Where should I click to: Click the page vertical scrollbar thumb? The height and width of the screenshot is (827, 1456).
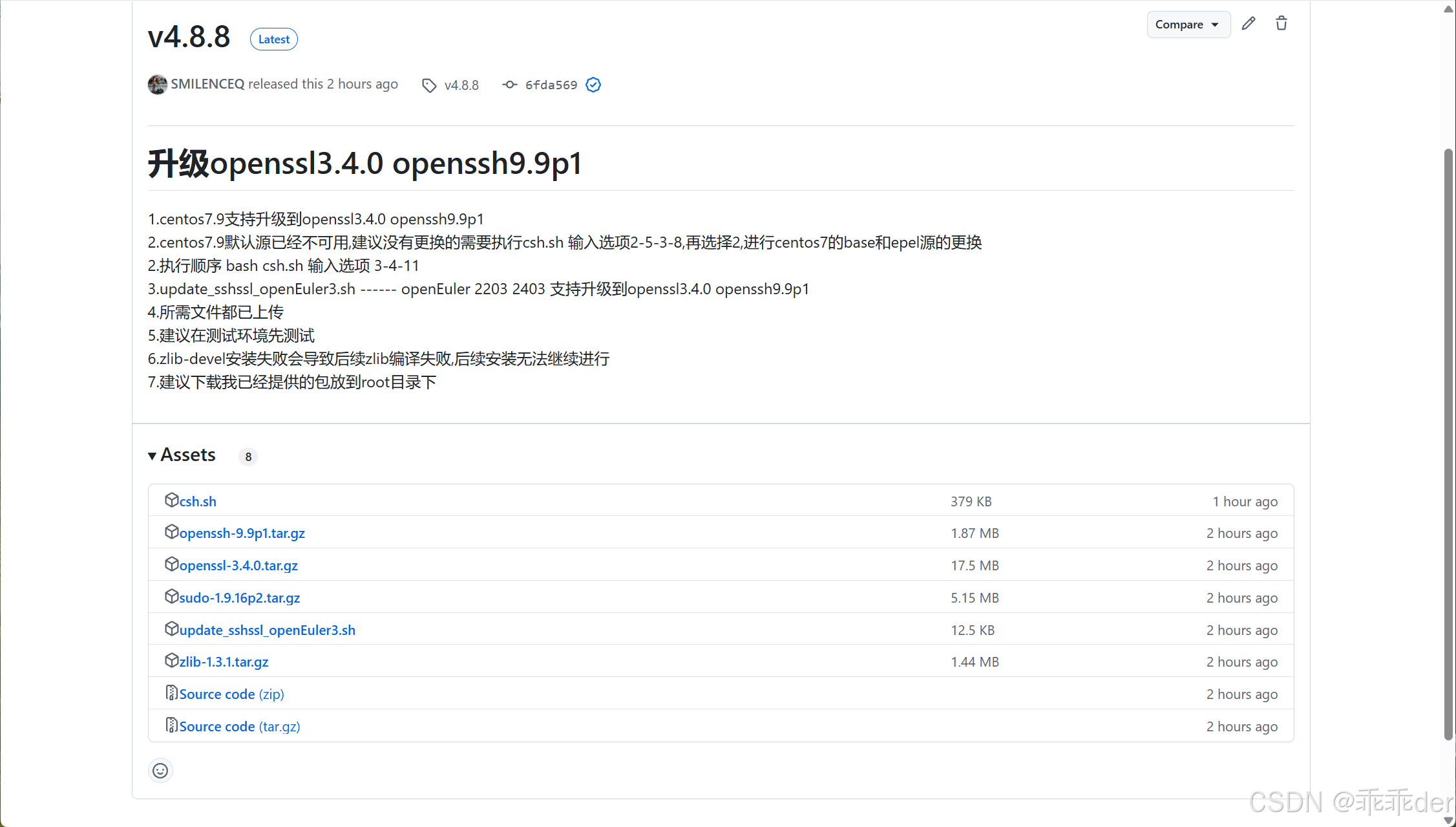tap(1448, 443)
